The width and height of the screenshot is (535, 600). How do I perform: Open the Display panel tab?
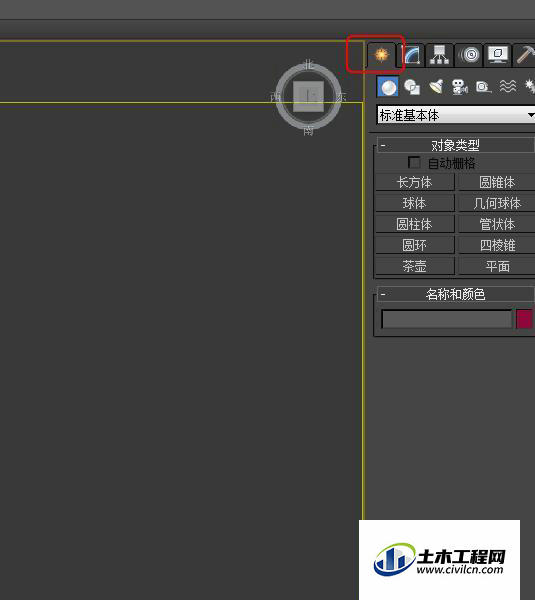(x=497, y=55)
